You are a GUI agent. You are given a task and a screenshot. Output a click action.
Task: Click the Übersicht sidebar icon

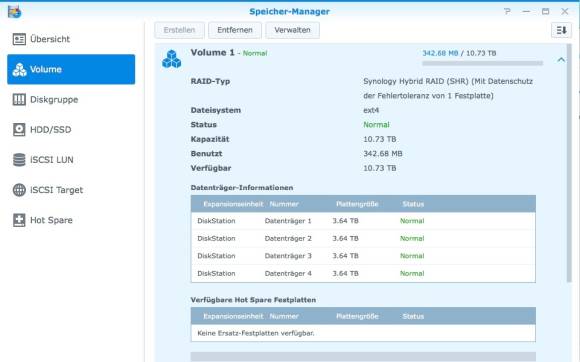[19, 39]
